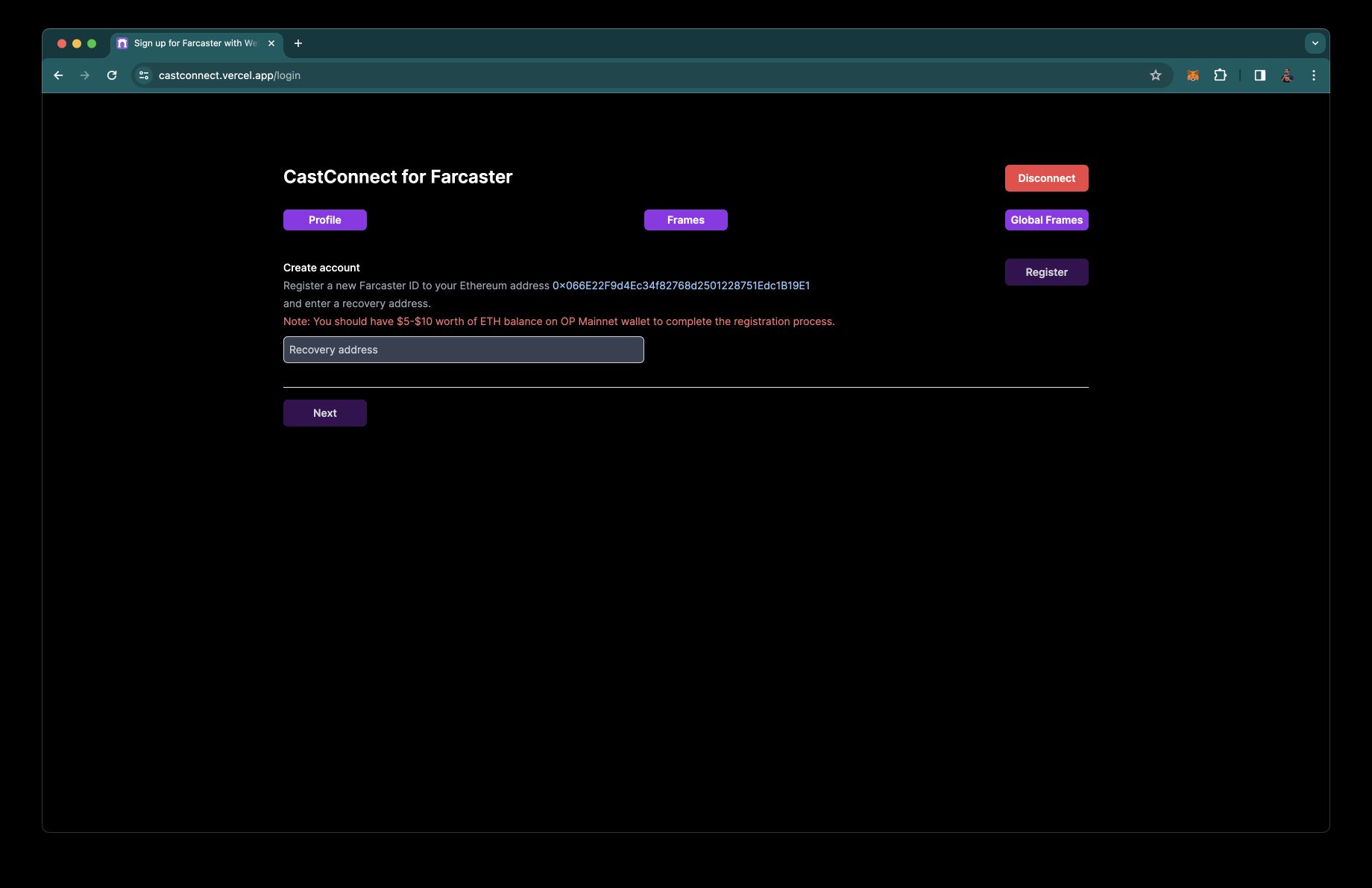The width and height of the screenshot is (1372, 888).
Task: Open a new browser tab
Action: tap(298, 43)
